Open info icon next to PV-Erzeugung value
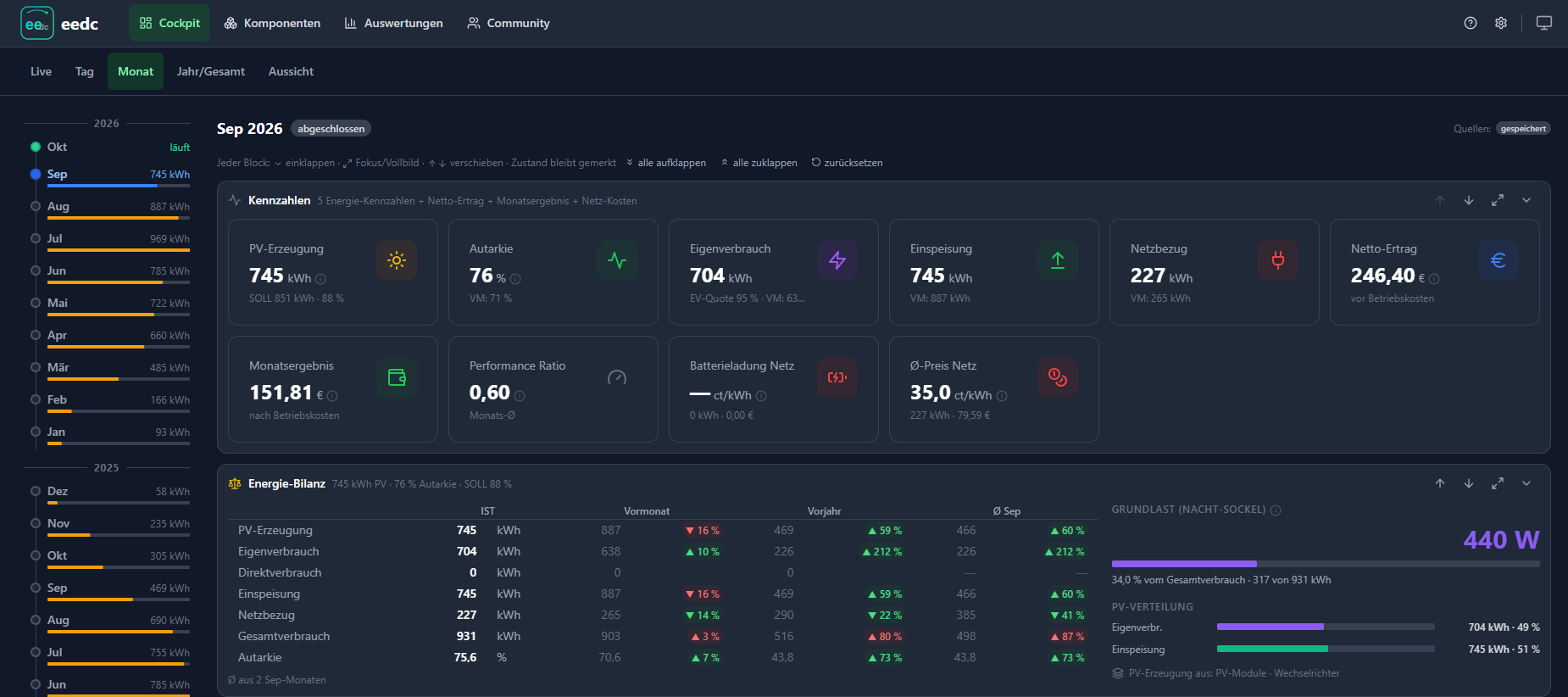 click(320, 279)
